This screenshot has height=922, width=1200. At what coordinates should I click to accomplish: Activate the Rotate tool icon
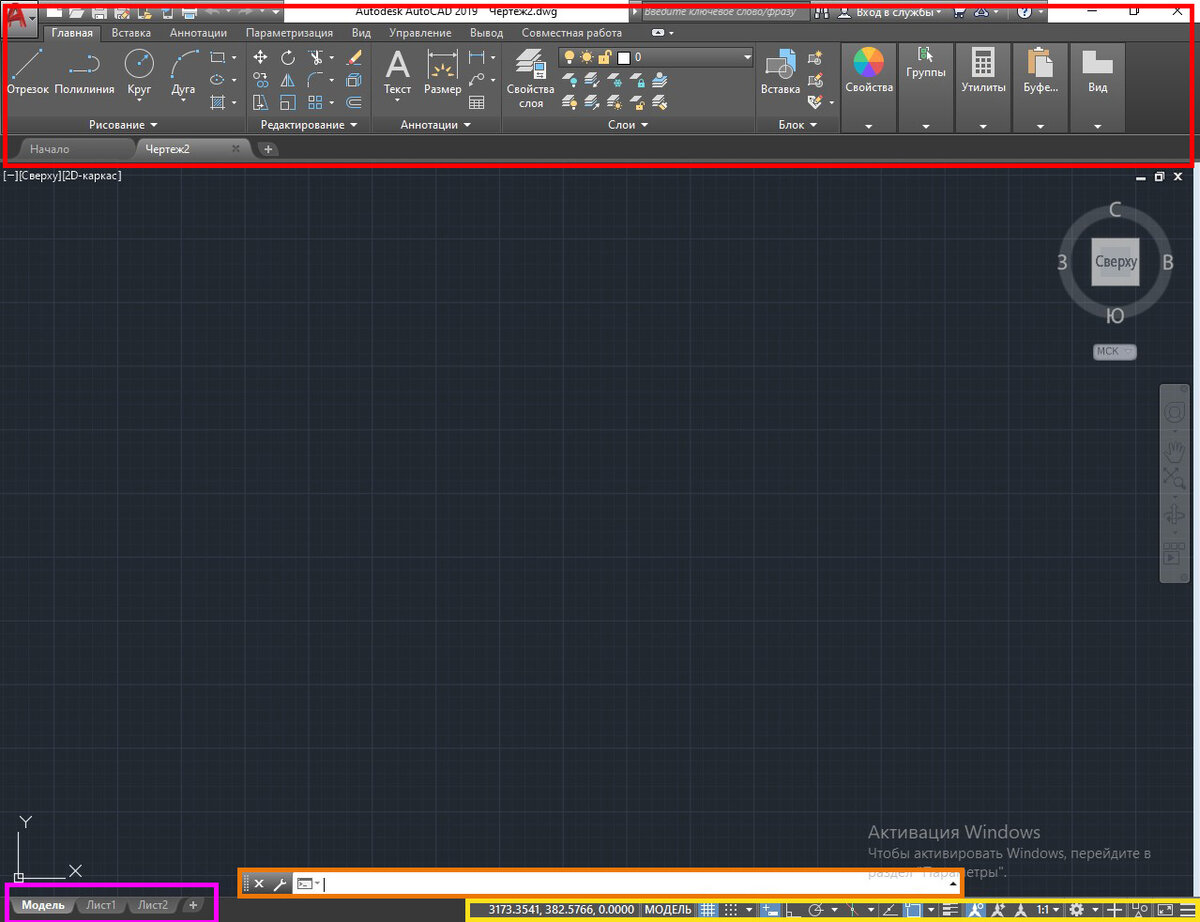coord(287,58)
